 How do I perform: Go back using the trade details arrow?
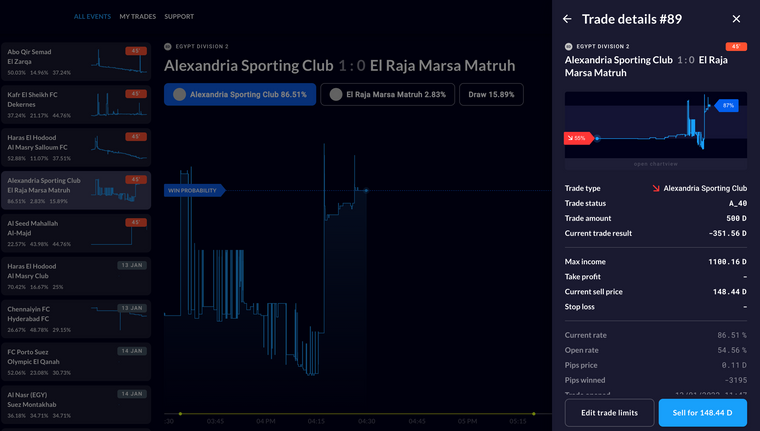point(568,19)
